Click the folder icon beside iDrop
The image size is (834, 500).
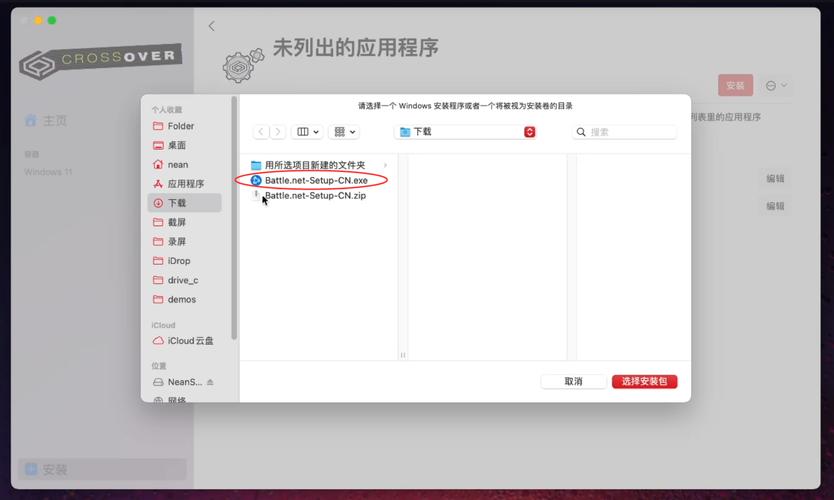[158, 261]
